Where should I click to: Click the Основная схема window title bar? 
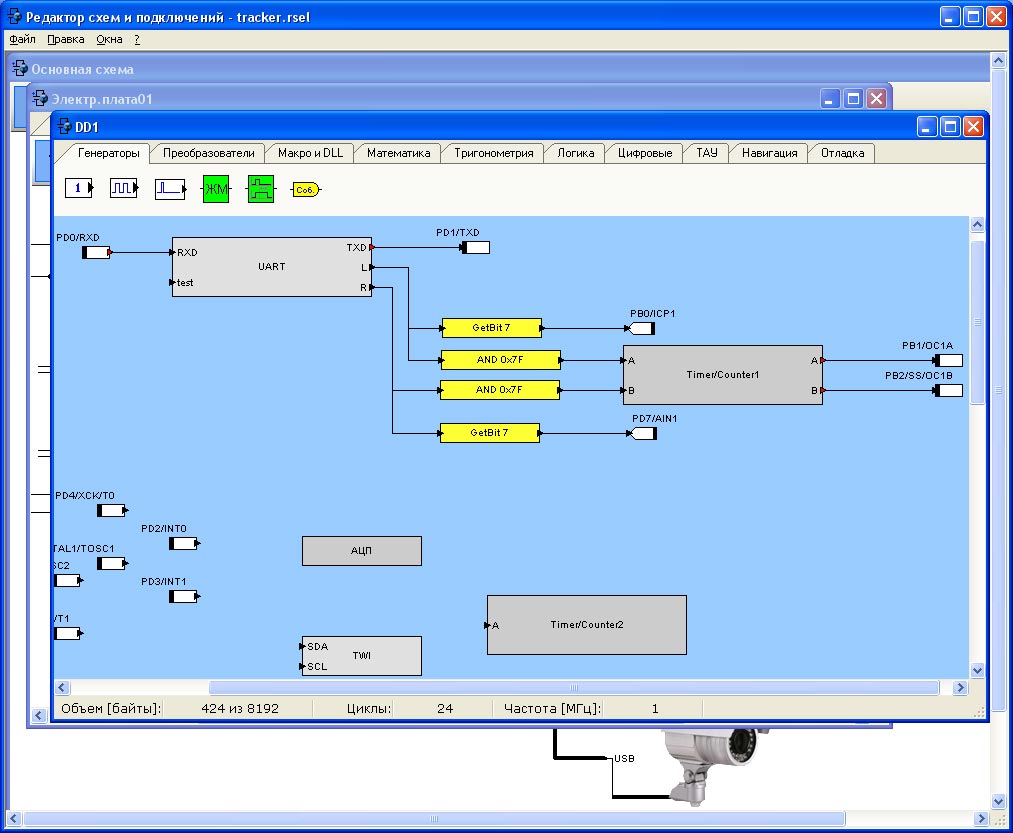[499, 69]
